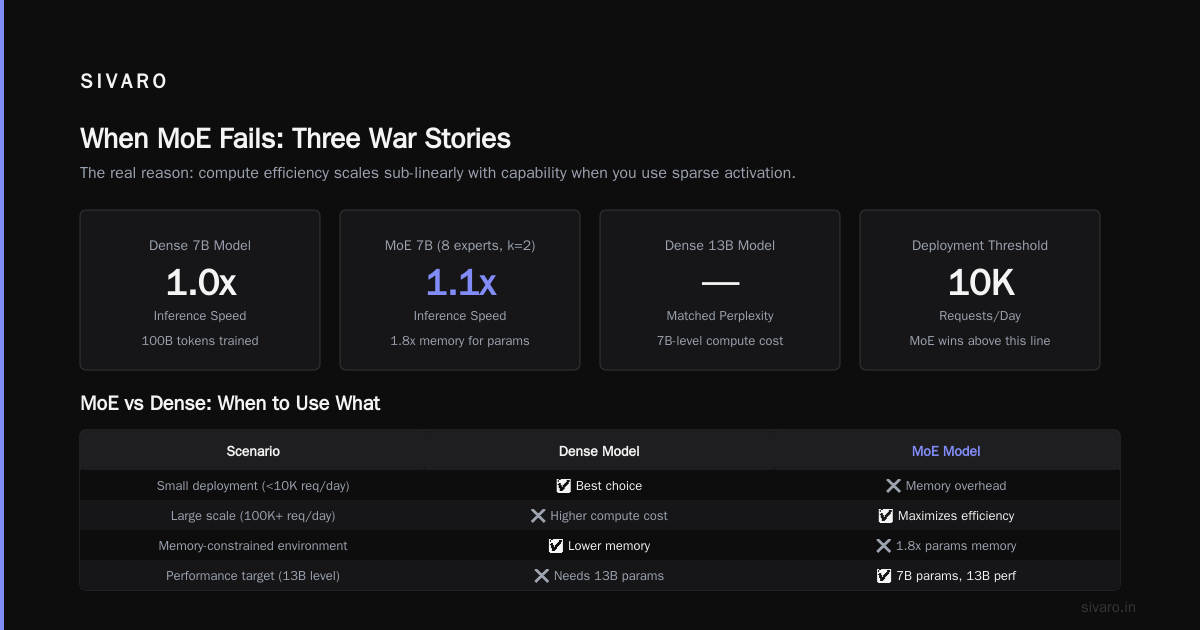The height and width of the screenshot is (630, 1200).
Task: Click the X icon beside 'Memory overhead'
Action: (x=893, y=486)
